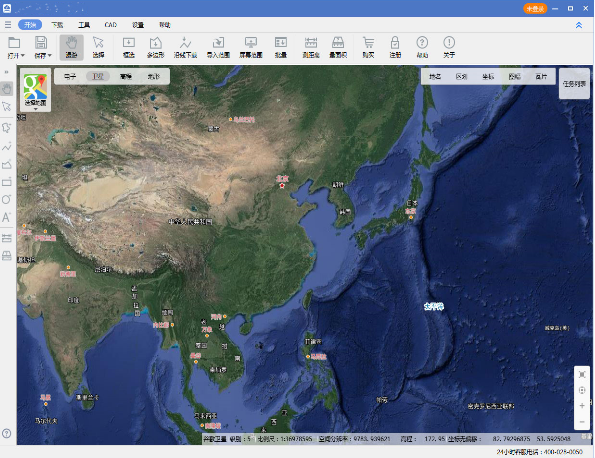This screenshot has width=595, height=458.
Task: Click the batch download tool
Action: [x=280, y=47]
